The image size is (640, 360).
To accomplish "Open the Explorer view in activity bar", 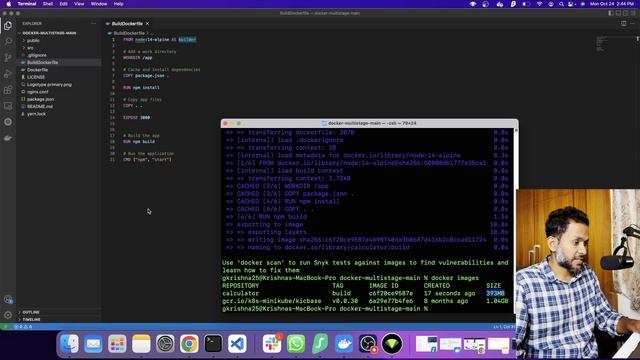I will coord(8,26).
